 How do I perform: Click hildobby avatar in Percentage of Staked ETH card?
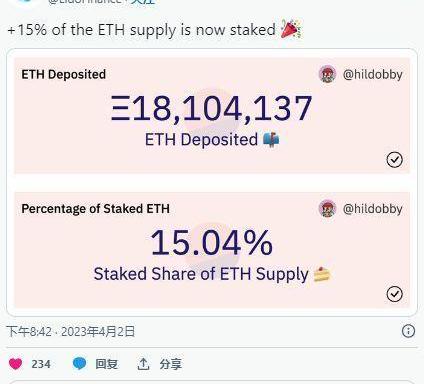[x=327, y=209]
